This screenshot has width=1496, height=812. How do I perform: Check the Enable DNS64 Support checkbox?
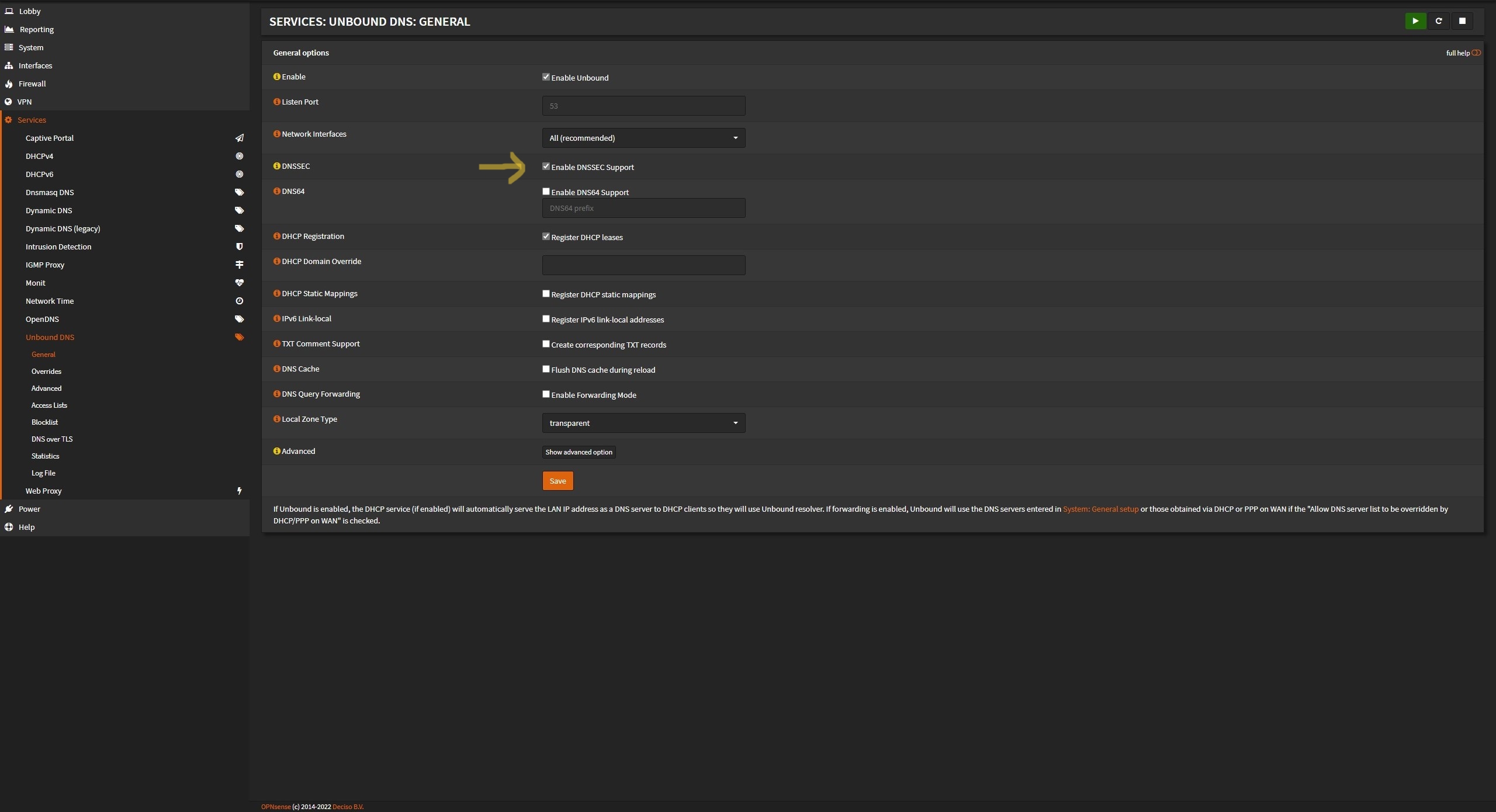pos(546,192)
